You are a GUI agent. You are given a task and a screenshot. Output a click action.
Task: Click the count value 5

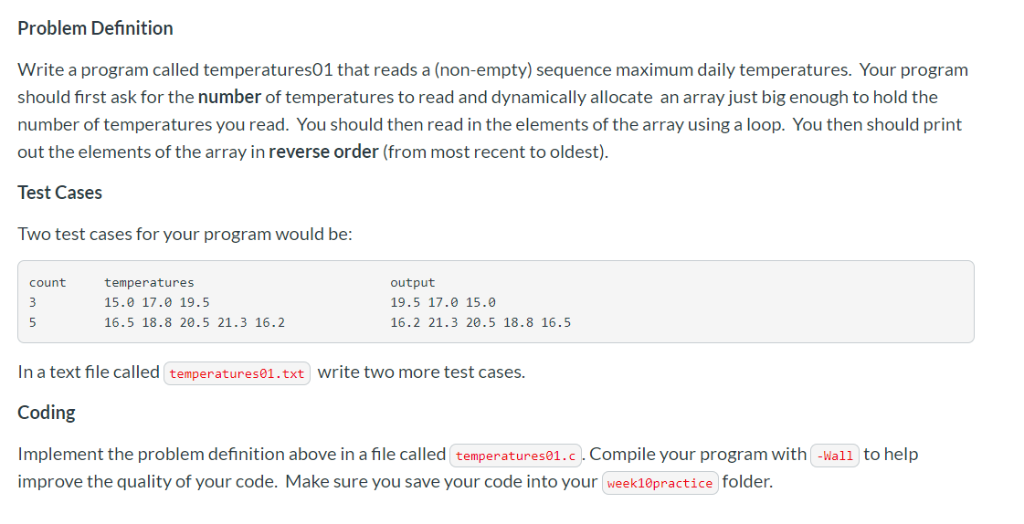(33, 322)
